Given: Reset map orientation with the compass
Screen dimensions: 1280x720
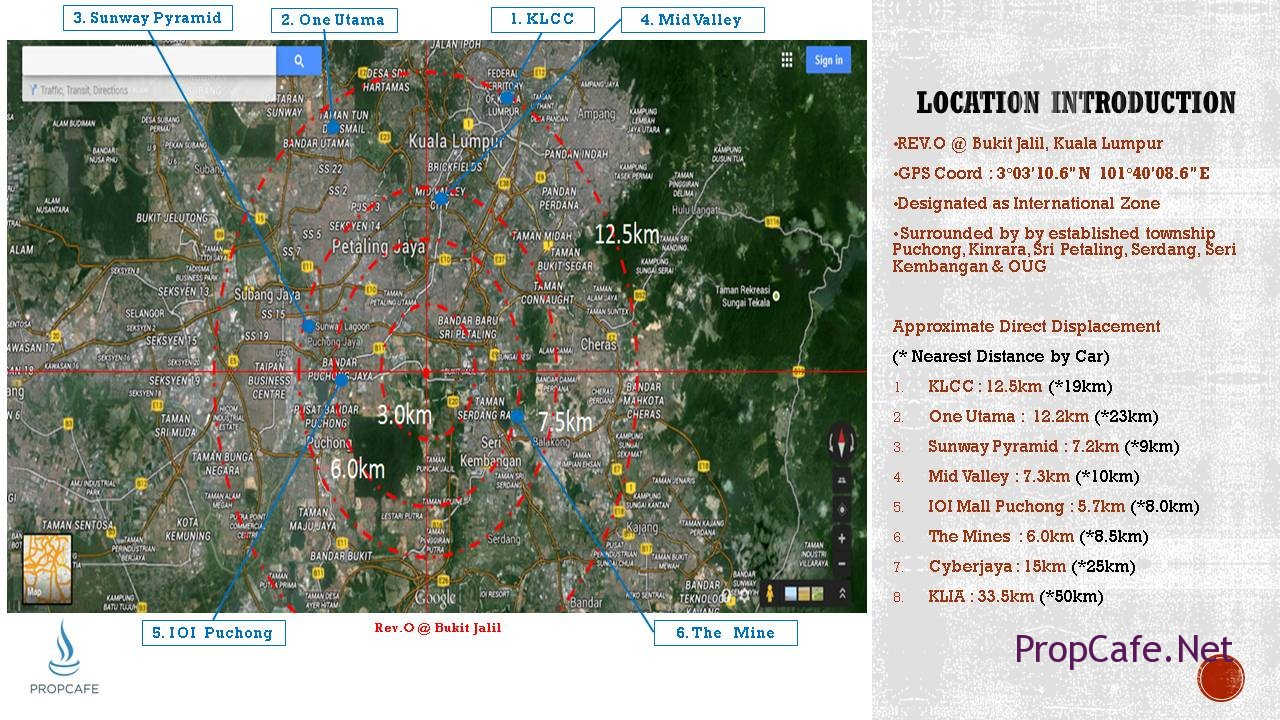Looking at the screenshot, I should click(841, 444).
